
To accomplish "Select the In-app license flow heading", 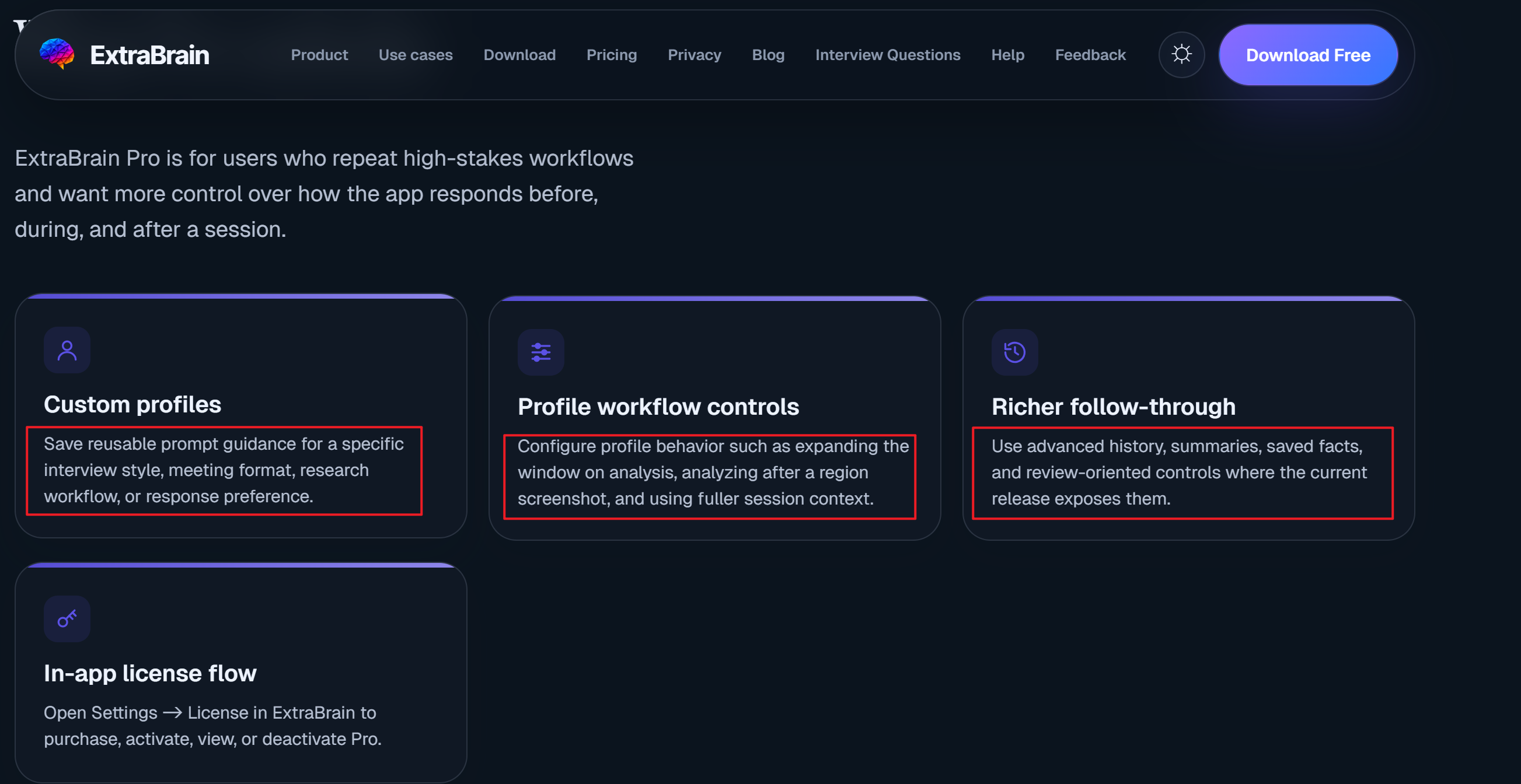I will pos(150,674).
